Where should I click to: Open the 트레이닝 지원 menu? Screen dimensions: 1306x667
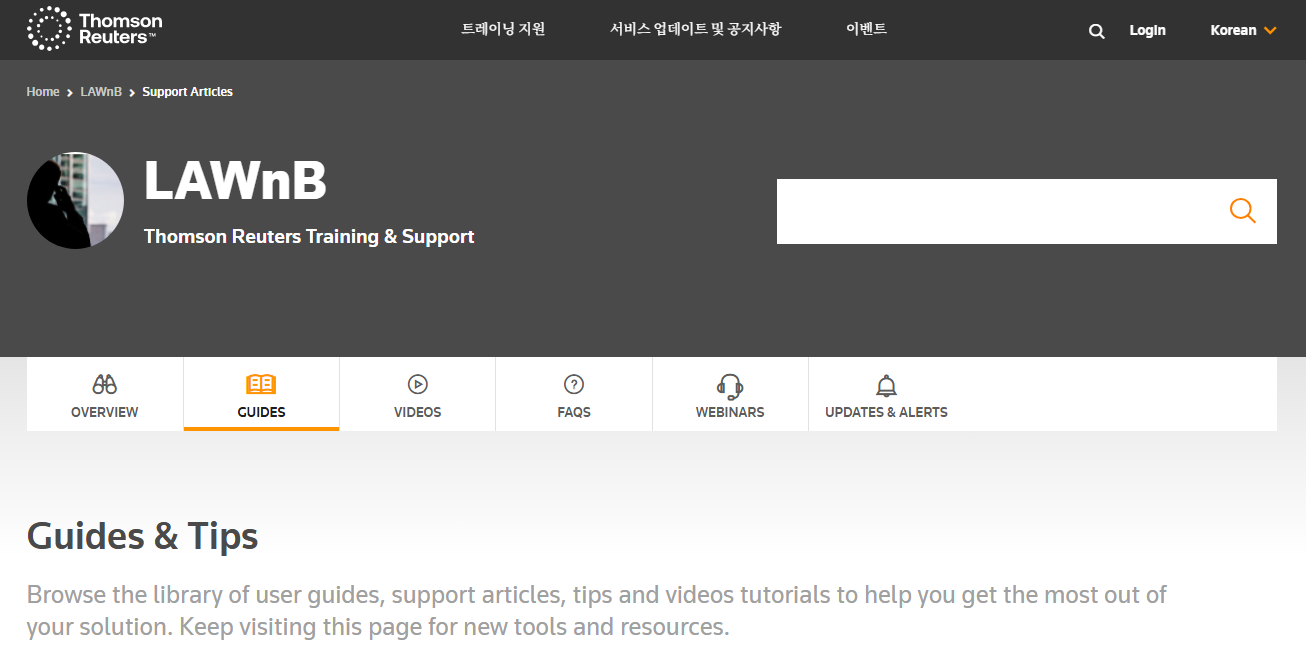[x=503, y=29]
